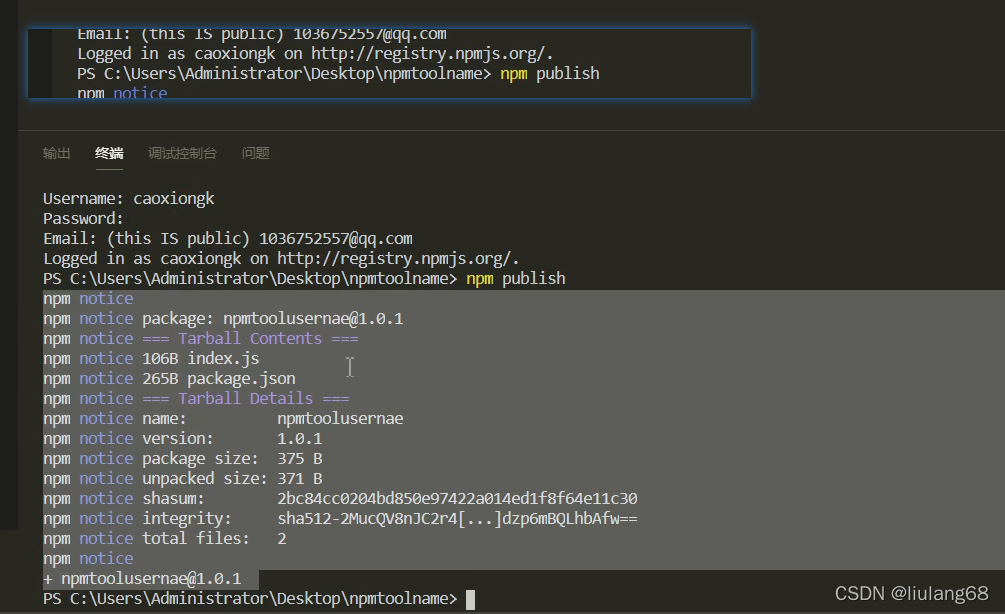Click the Username: caoxiongk line
Screen dimensions: 1005x614
coord(129,199)
